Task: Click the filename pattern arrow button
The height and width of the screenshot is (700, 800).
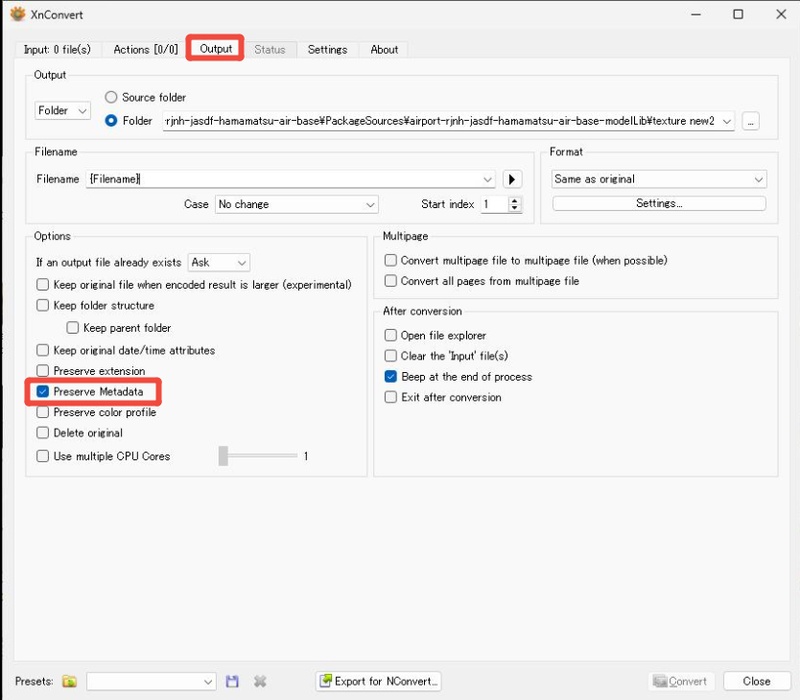Action: point(512,179)
